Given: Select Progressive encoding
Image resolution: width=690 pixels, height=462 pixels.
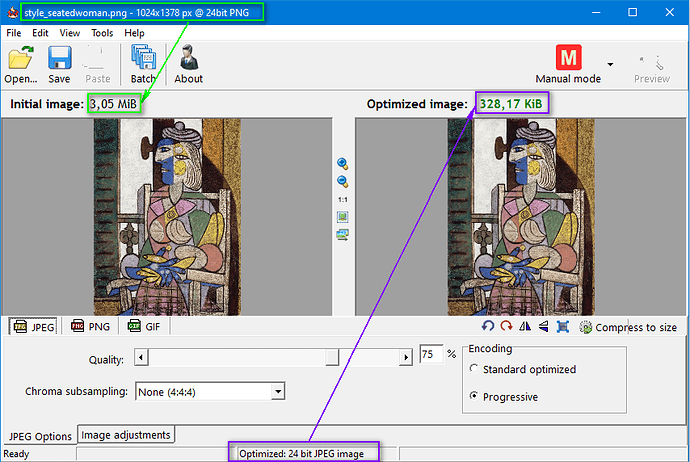Looking at the screenshot, I should tap(503, 396).
